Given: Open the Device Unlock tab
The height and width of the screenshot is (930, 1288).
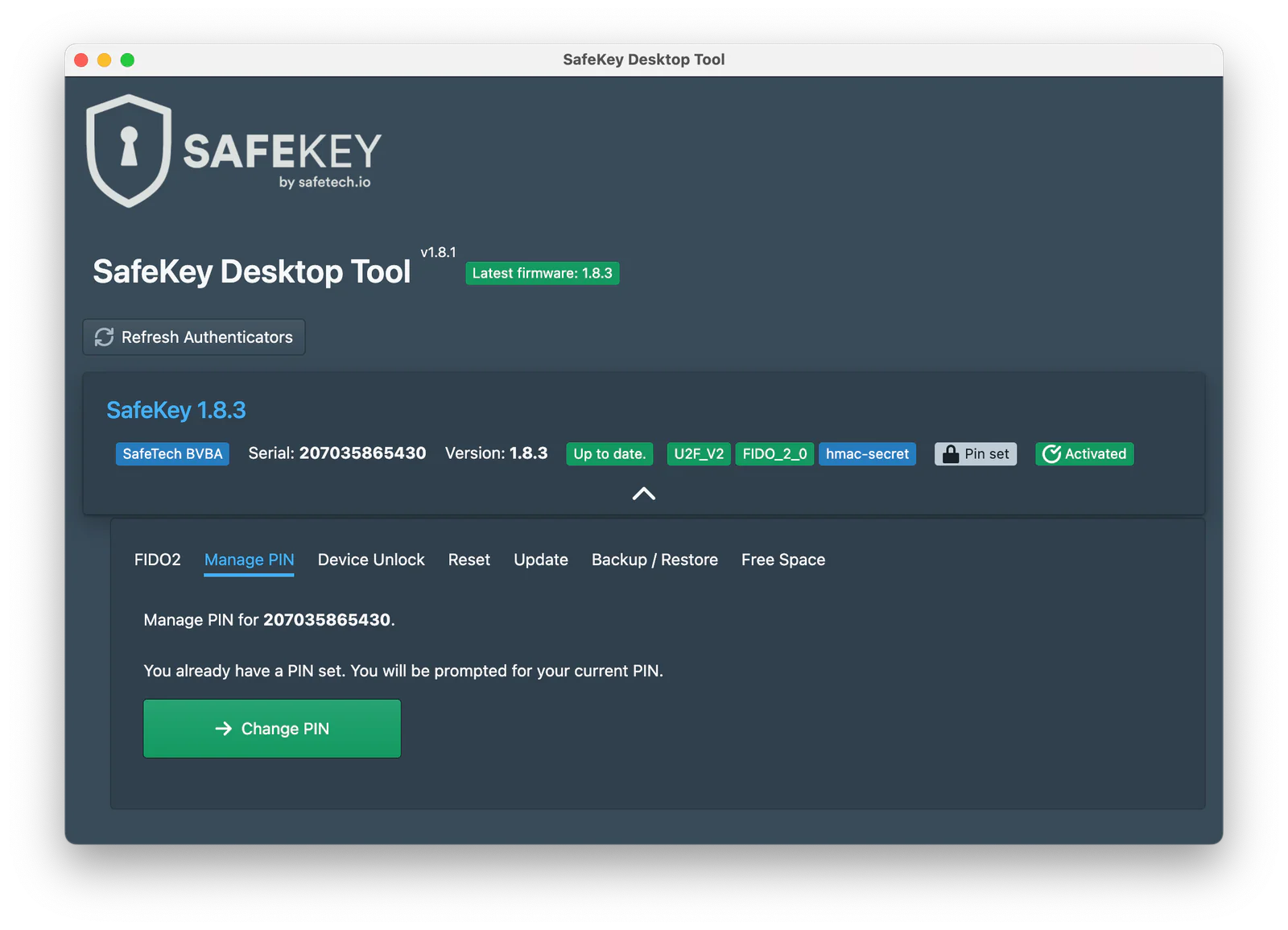Looking at the screenshot, I should click(371, 560).
